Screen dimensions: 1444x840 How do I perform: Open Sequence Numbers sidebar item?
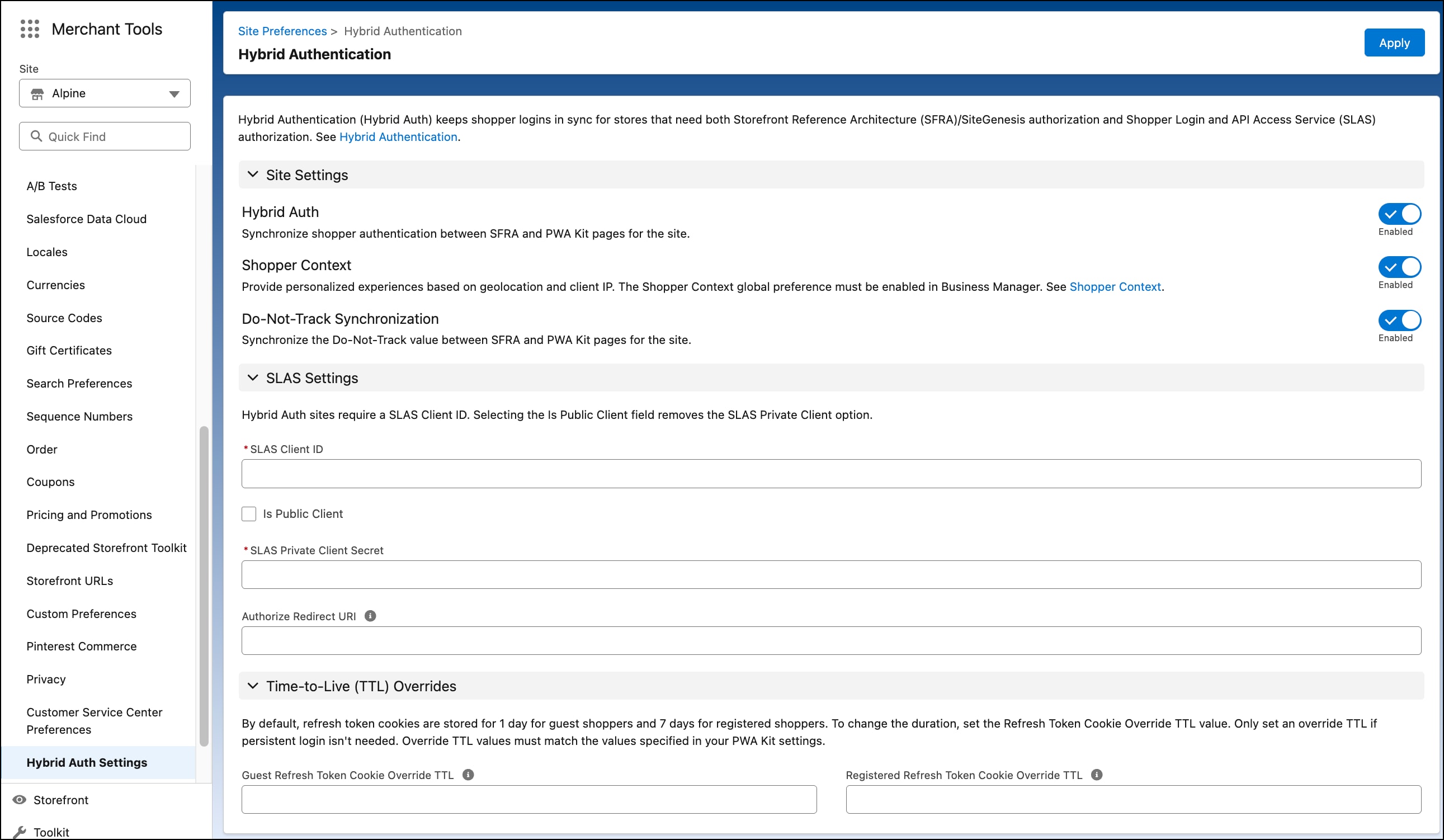click(x=79, y=417)
